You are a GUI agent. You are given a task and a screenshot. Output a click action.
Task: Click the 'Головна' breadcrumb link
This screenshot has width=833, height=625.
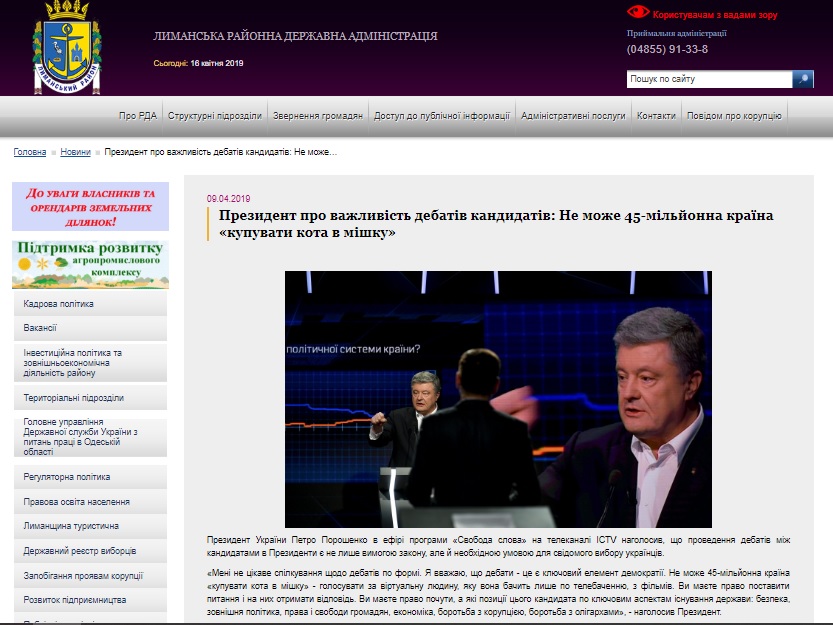coord(30,153)
